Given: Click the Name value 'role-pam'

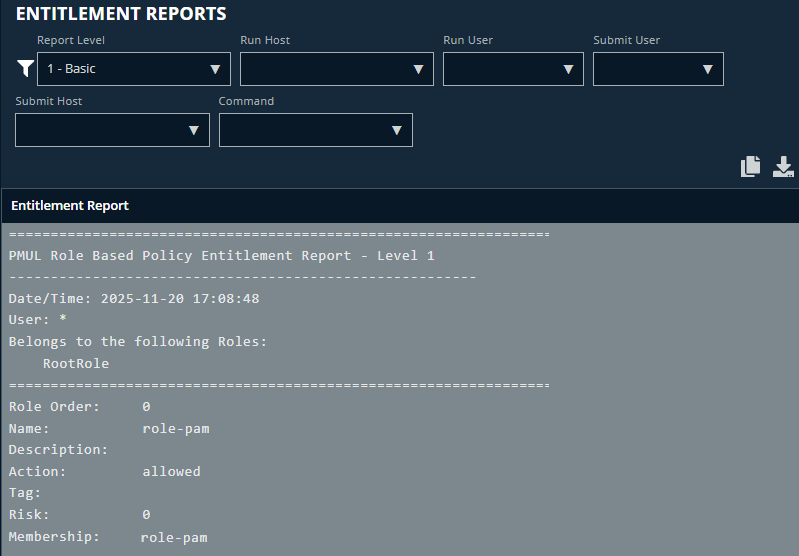Looking at the screenshot, I should pos(176,428).
